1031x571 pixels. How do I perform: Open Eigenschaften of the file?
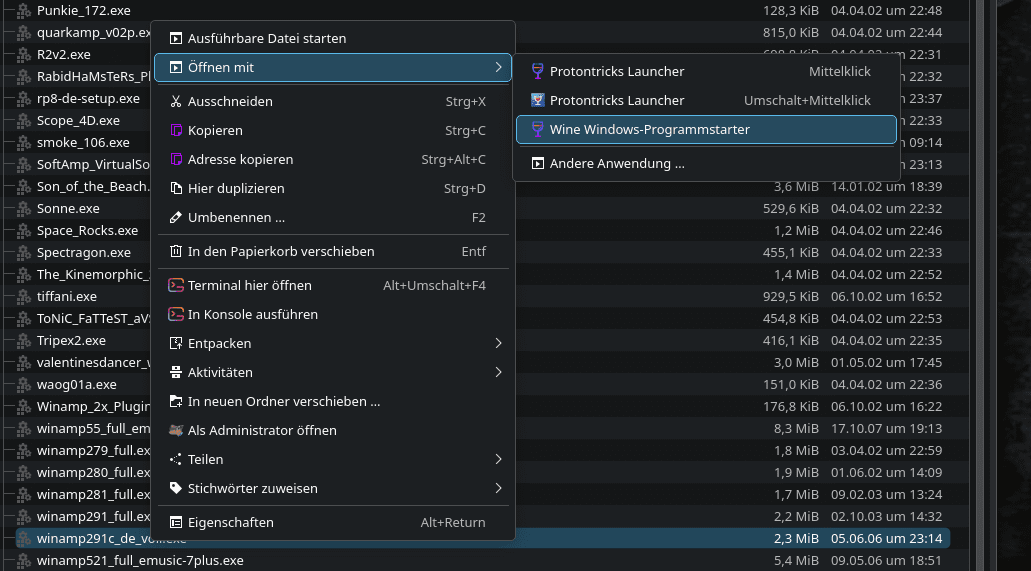pyautogui.click(x=333, y=522)
